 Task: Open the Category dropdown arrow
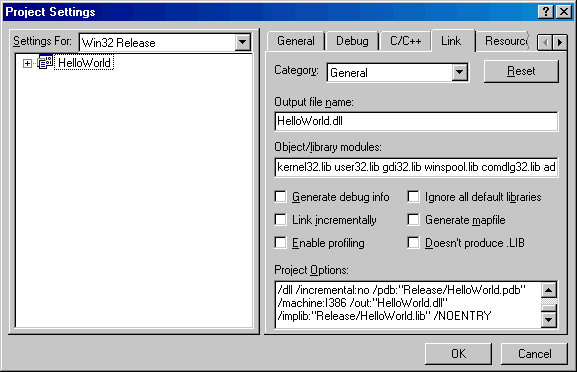click(x=460, y=72)
